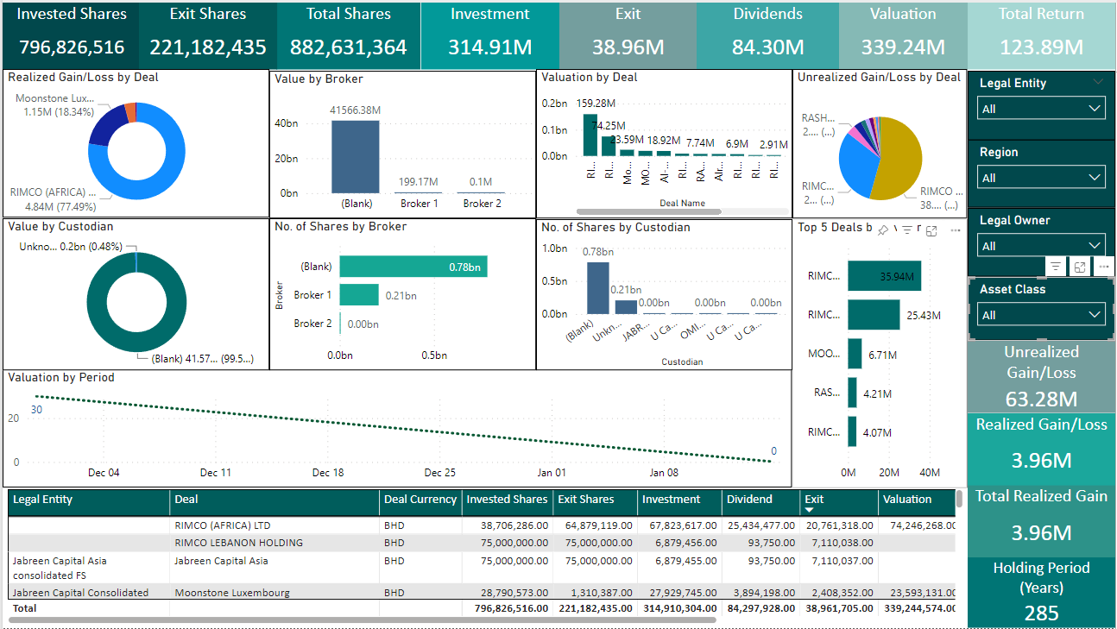Open more options above Asset Class slicer
The width and height of the screenshot is (1117, 629).
click(1103, 267)
